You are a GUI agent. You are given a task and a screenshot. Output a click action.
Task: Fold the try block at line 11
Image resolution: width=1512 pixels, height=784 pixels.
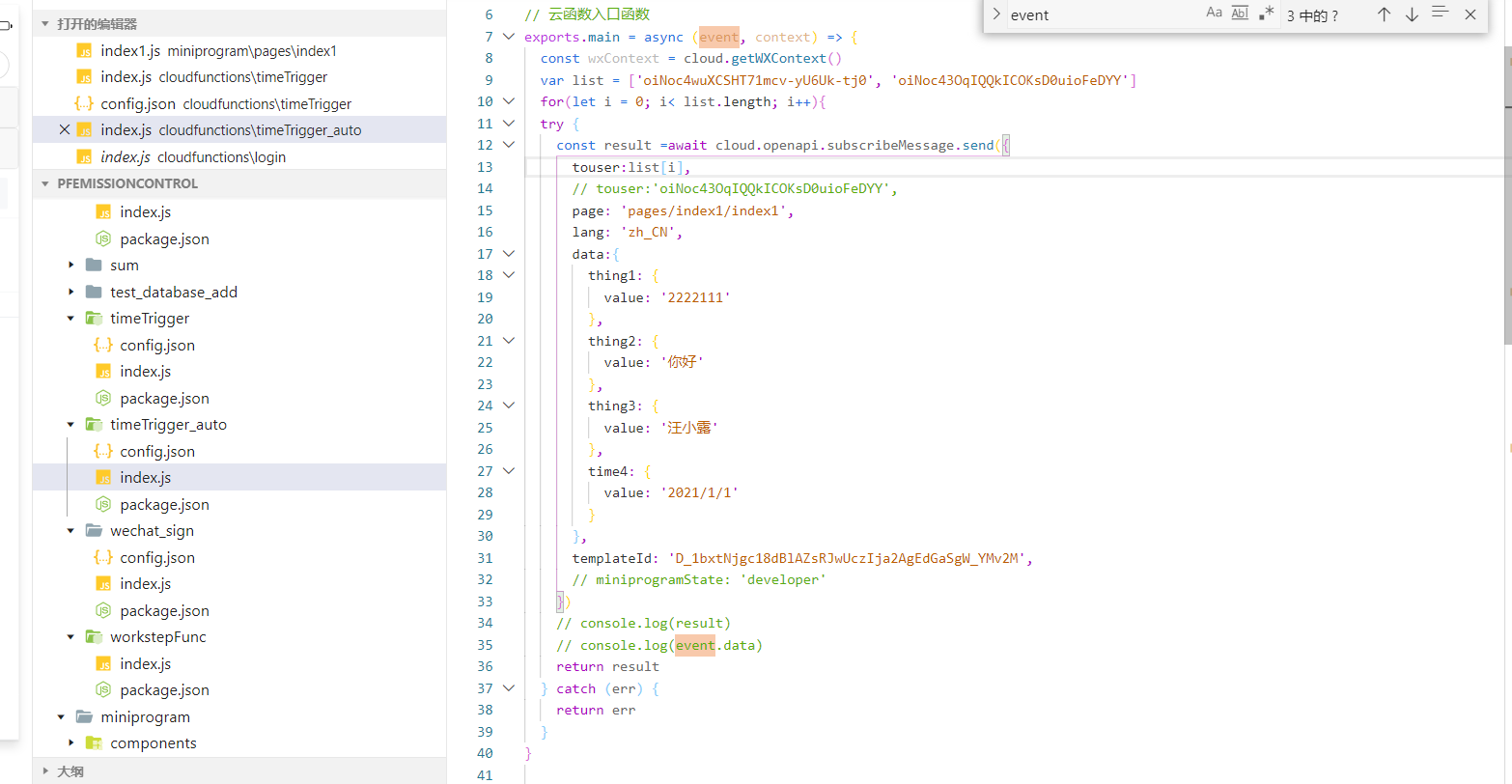pos(509,124)
